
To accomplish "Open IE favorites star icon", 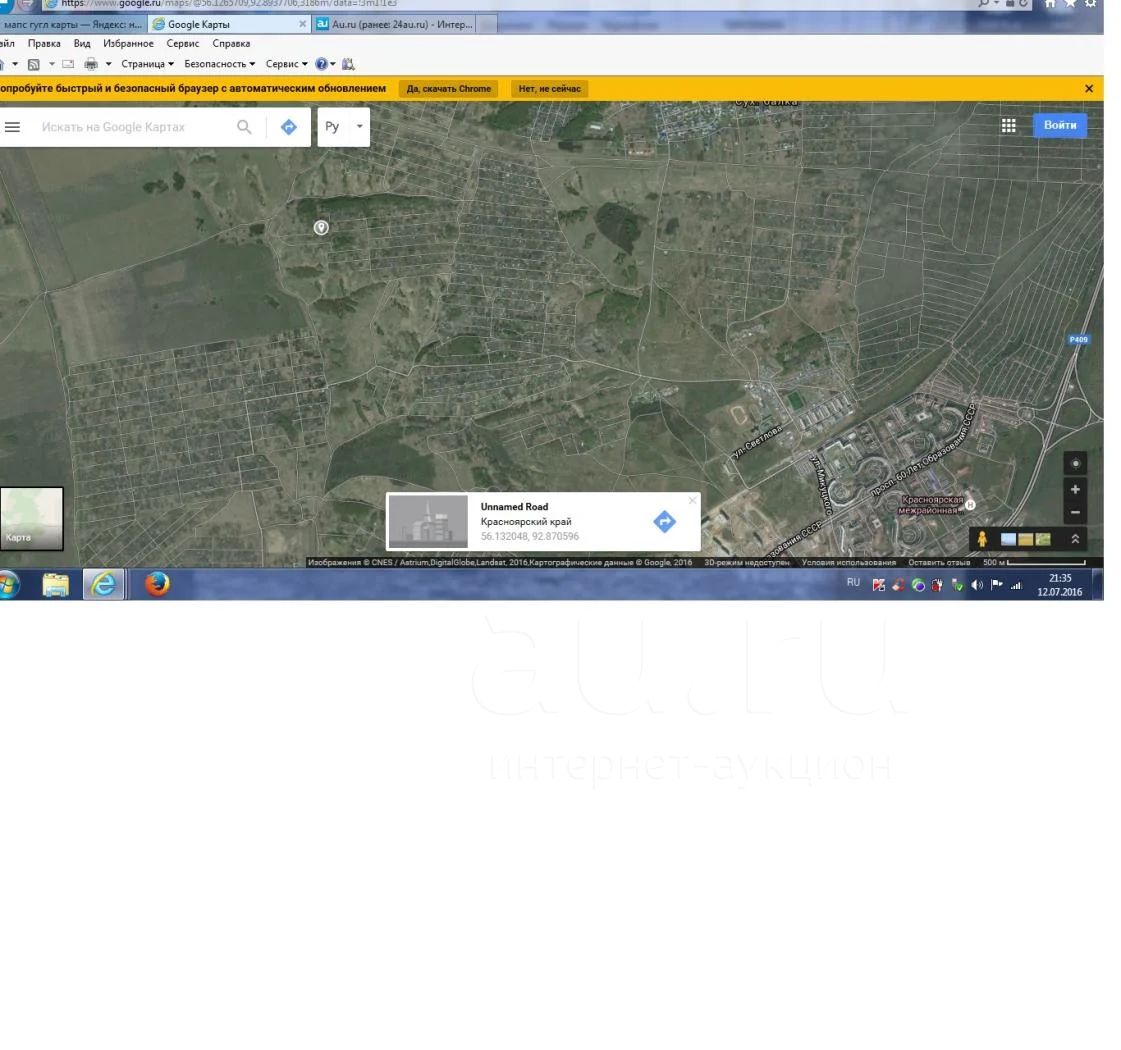I will [1070, 4].
